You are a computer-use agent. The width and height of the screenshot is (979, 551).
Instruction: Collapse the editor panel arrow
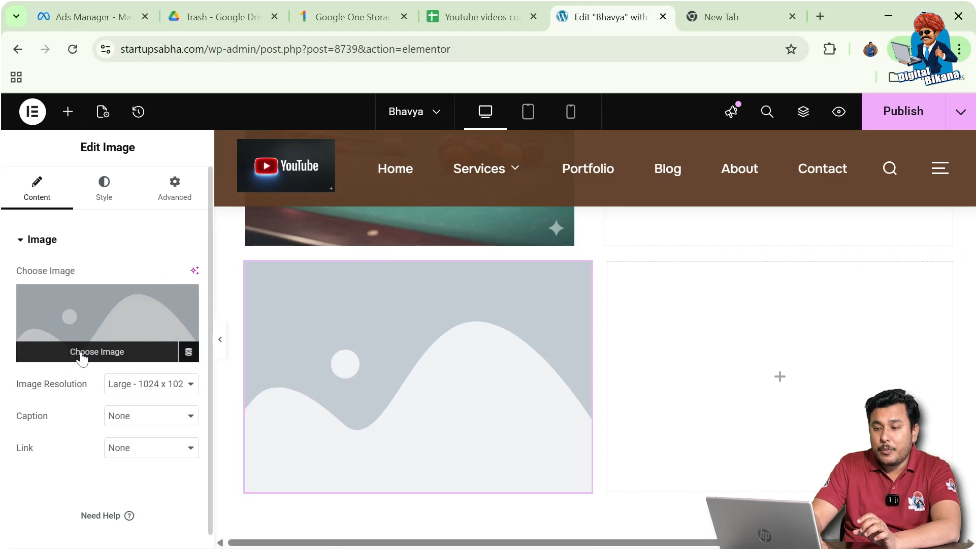click(x=220, y=339)
